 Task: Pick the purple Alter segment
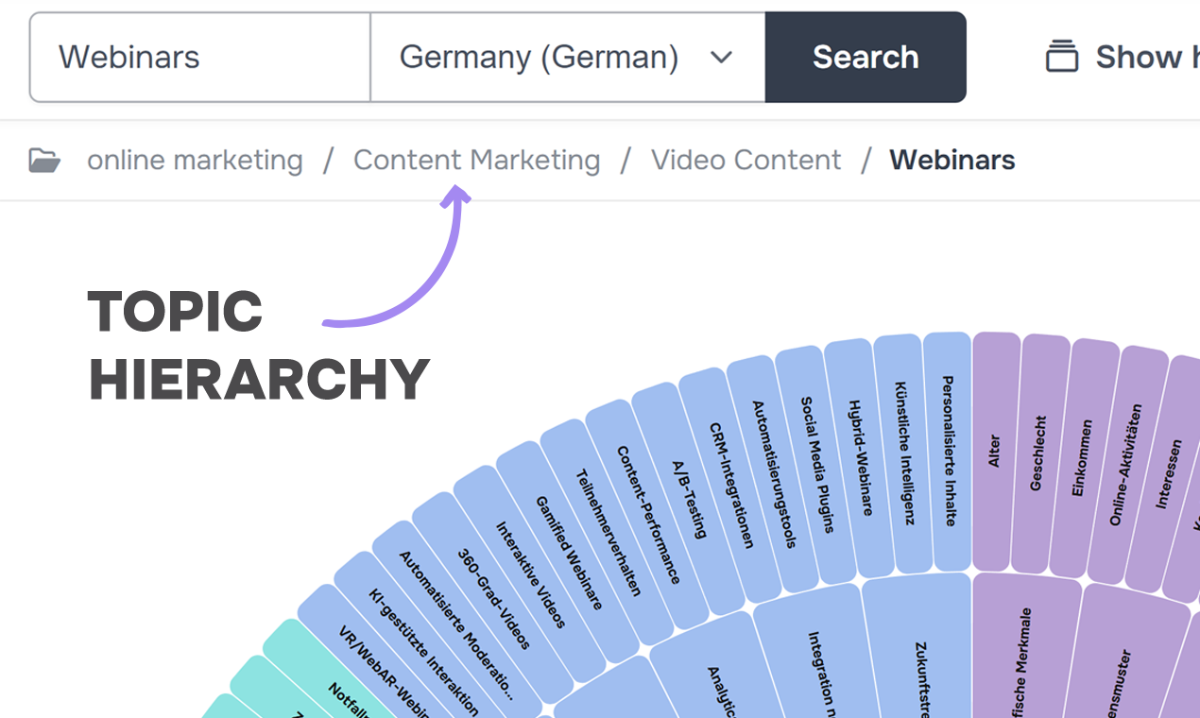click(x=995, y=451)
